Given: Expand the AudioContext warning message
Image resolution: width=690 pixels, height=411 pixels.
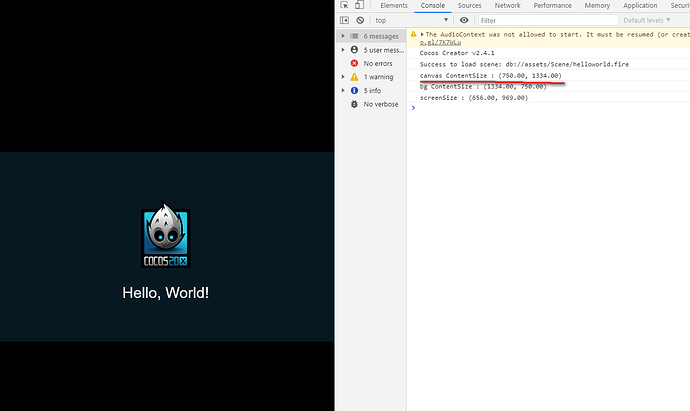Looking at the screenshot, I should (x=422, y=34).
